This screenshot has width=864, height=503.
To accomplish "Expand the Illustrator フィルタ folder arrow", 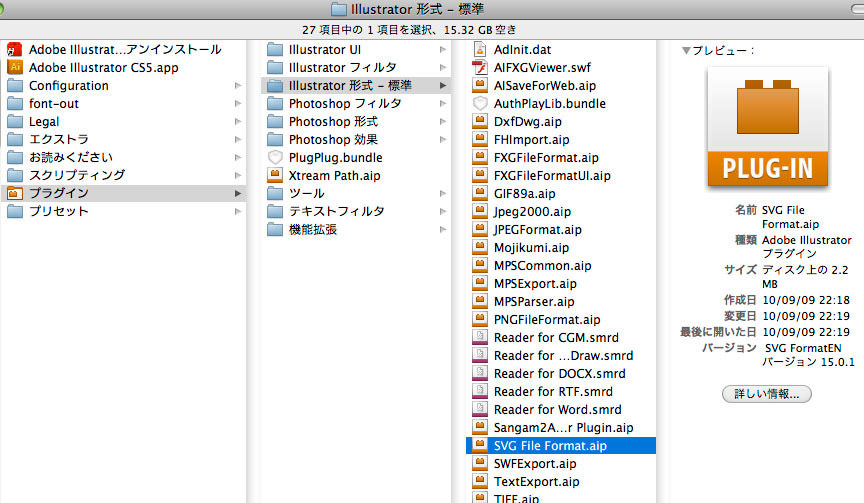I will click(x=442, y=68).
